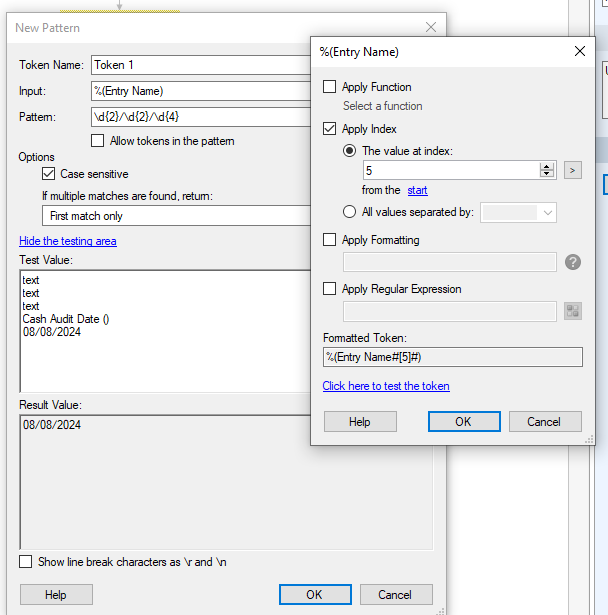Open the regular expression builder icon

coord(573,311)
